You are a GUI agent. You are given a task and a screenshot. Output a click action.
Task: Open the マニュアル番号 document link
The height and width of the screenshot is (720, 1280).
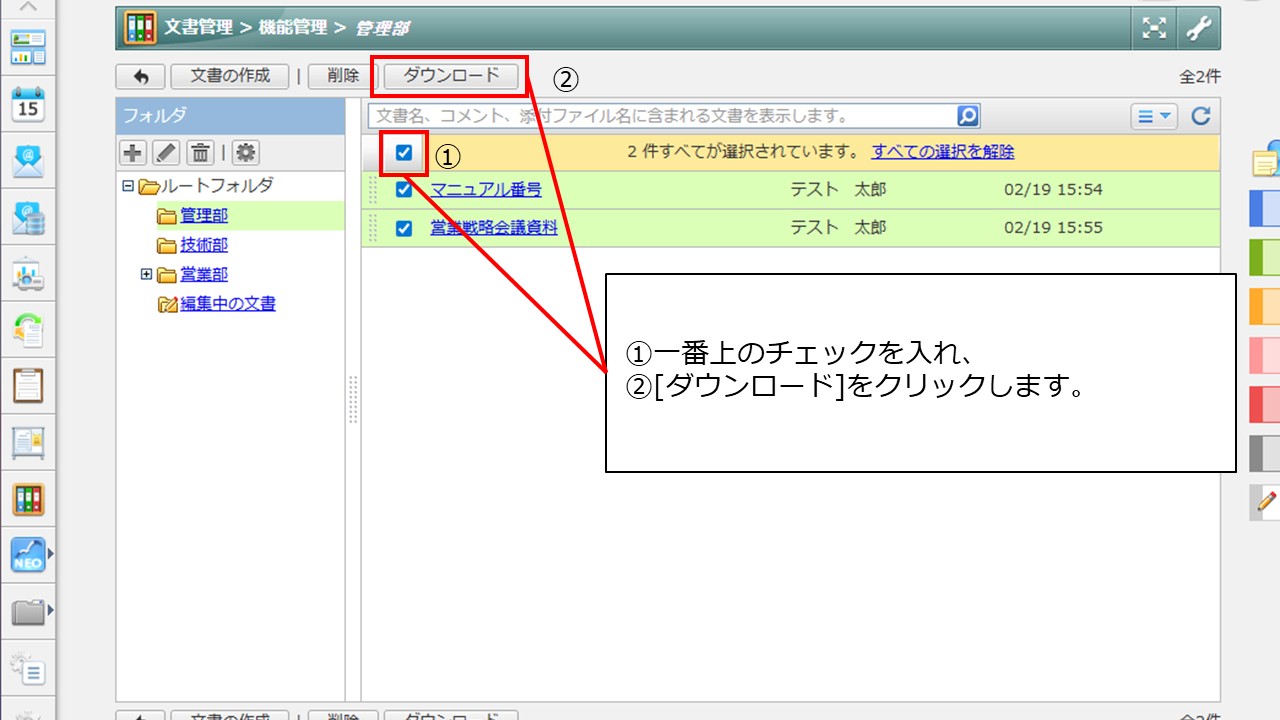486,190
